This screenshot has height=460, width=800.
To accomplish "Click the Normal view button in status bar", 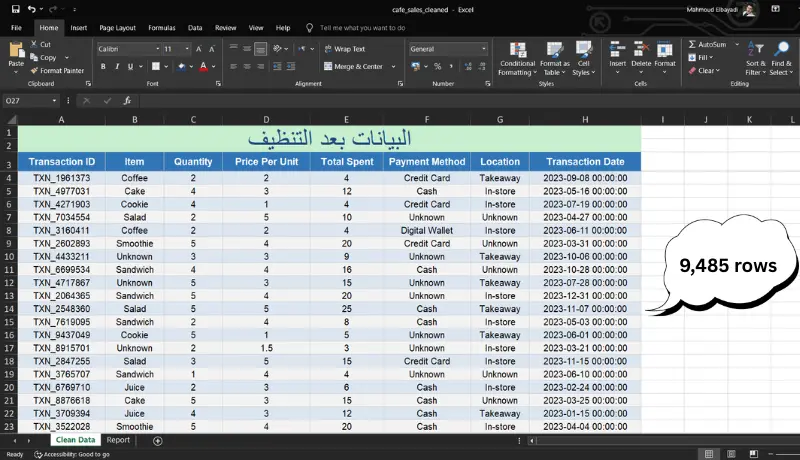I will pos(709,454).
